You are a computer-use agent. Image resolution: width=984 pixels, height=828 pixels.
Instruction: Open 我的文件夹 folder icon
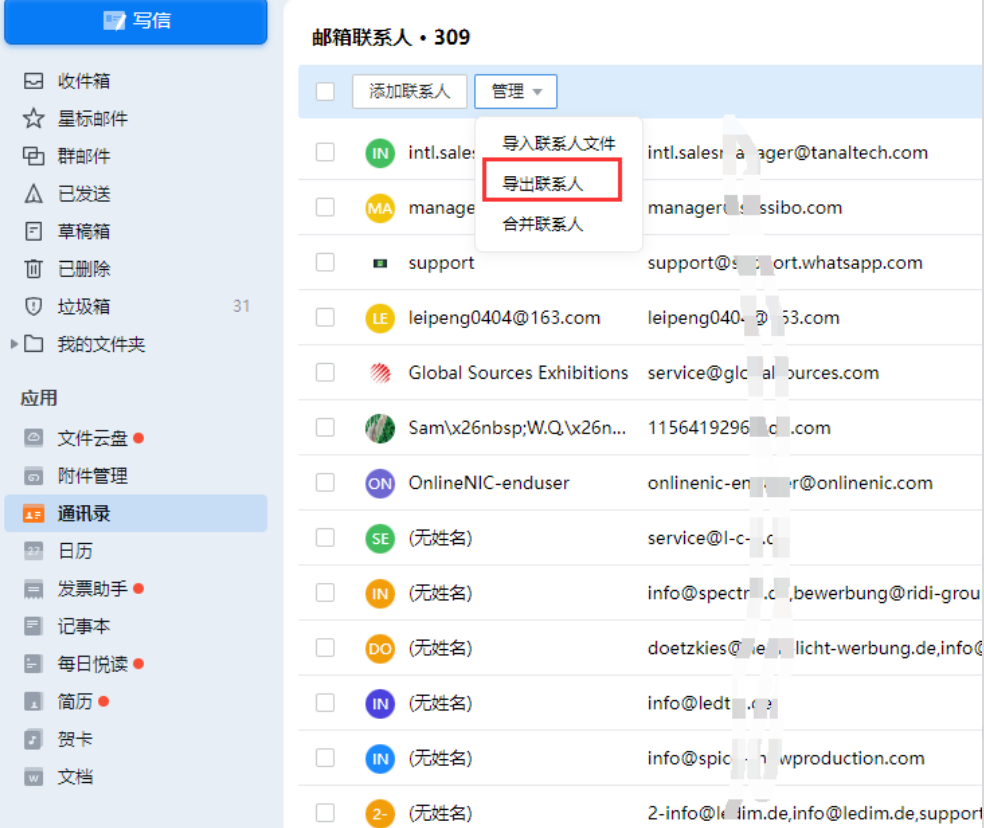pos(33,344)
